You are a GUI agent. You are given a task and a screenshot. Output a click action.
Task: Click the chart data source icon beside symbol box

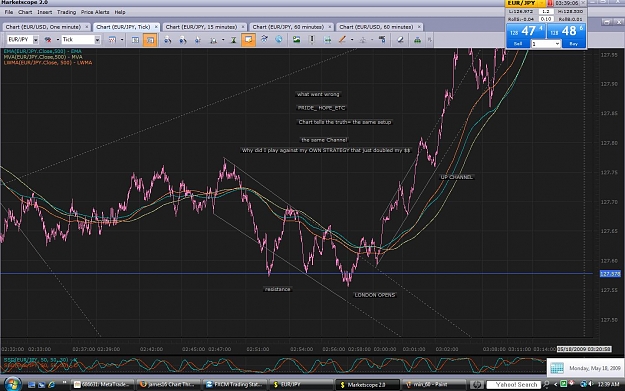pyautogui.click(x=48, y=39)
